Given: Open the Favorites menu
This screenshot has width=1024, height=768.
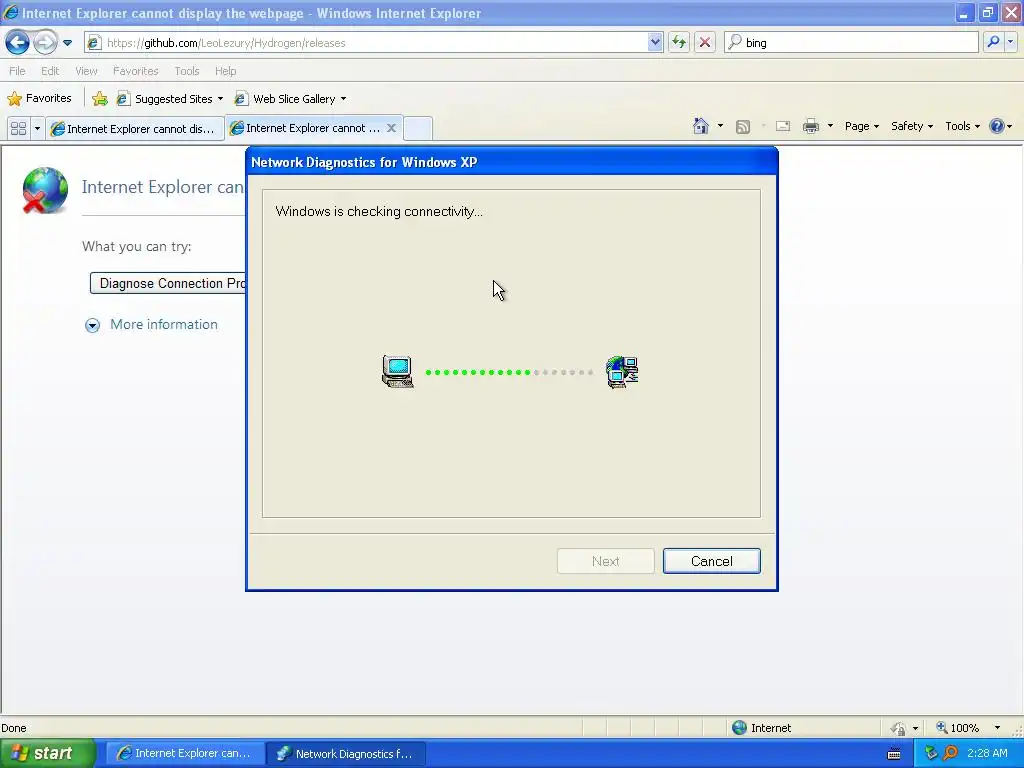Looking at the screenshot, I should pyautogui.click(x=135, y=71).
